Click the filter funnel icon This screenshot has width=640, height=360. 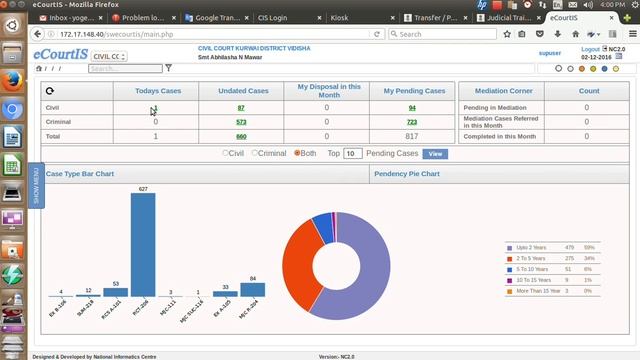[x=169, y=68]
